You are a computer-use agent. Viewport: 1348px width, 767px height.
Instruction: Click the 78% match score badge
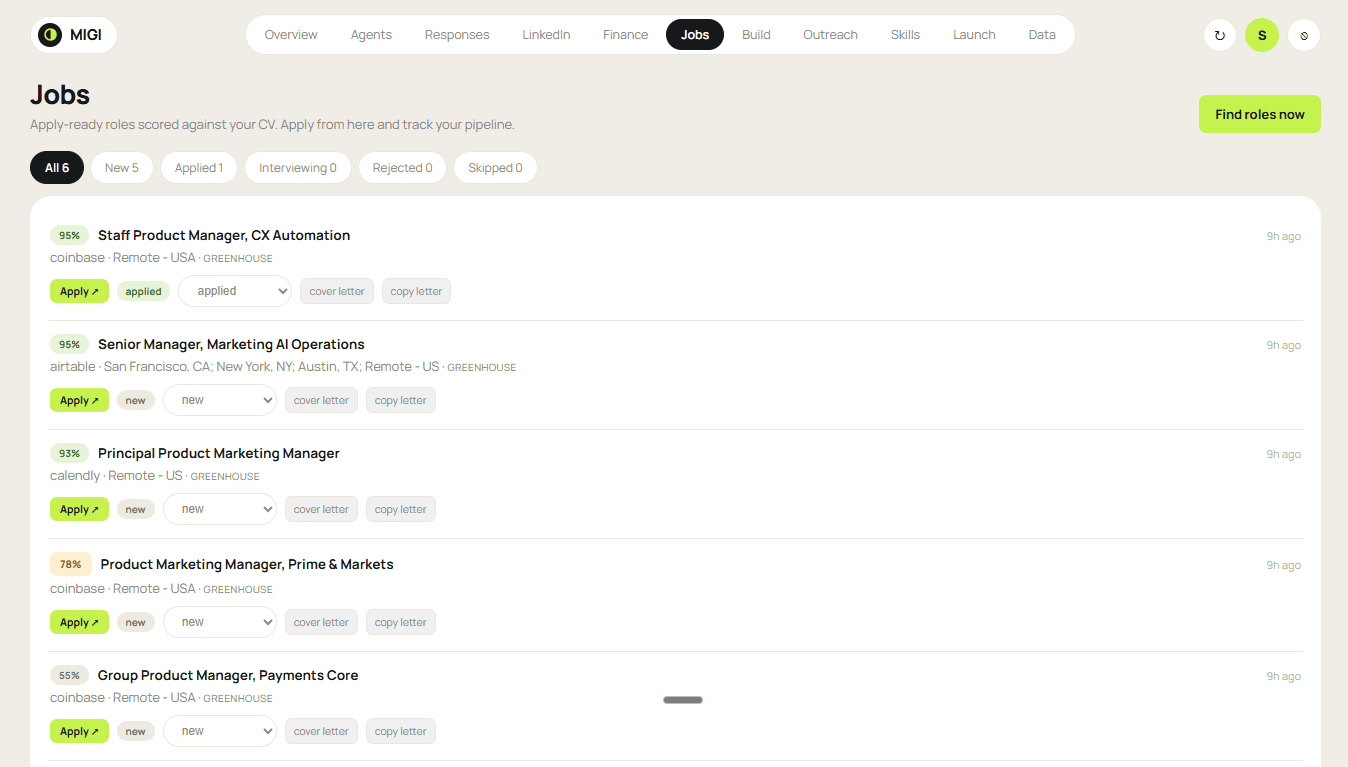pos(71,564)
